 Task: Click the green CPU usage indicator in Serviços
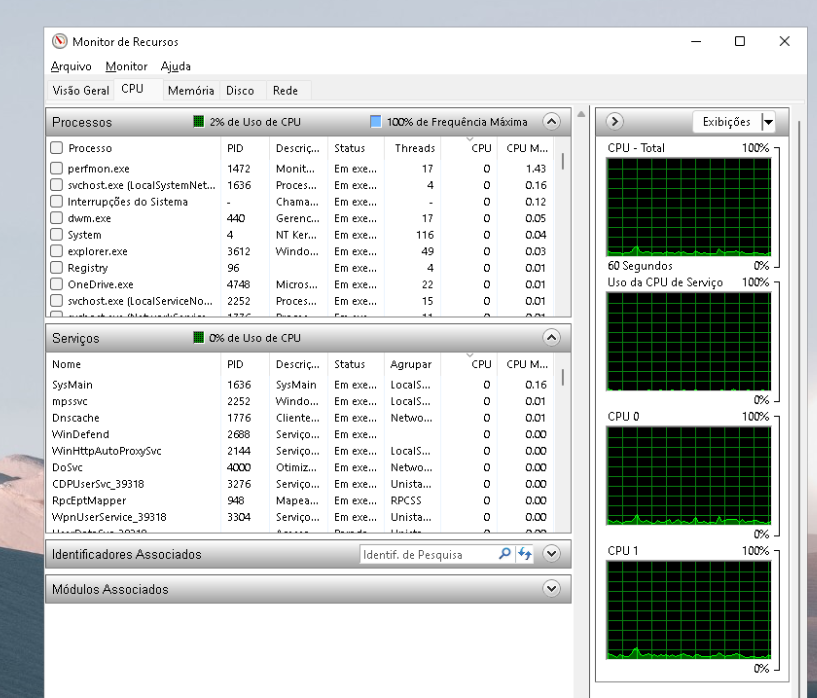[x=200, y=338]
